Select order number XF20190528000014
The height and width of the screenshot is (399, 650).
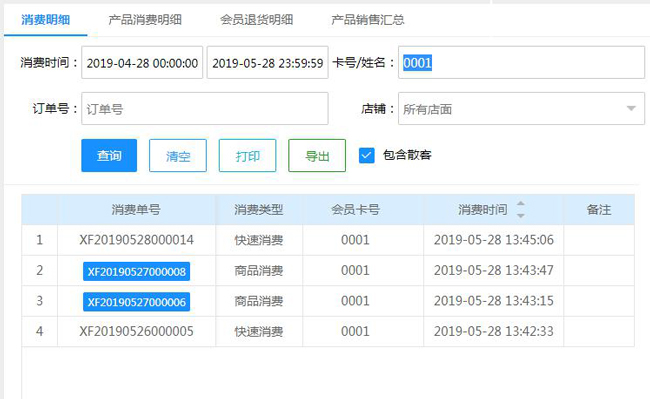pyautogui.click(x=136, y=240)
